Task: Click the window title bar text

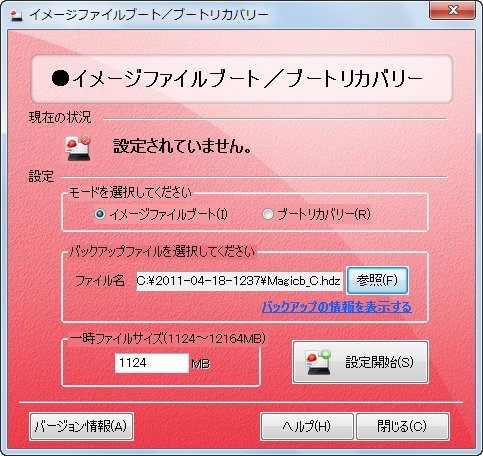Action: [149, 15]
